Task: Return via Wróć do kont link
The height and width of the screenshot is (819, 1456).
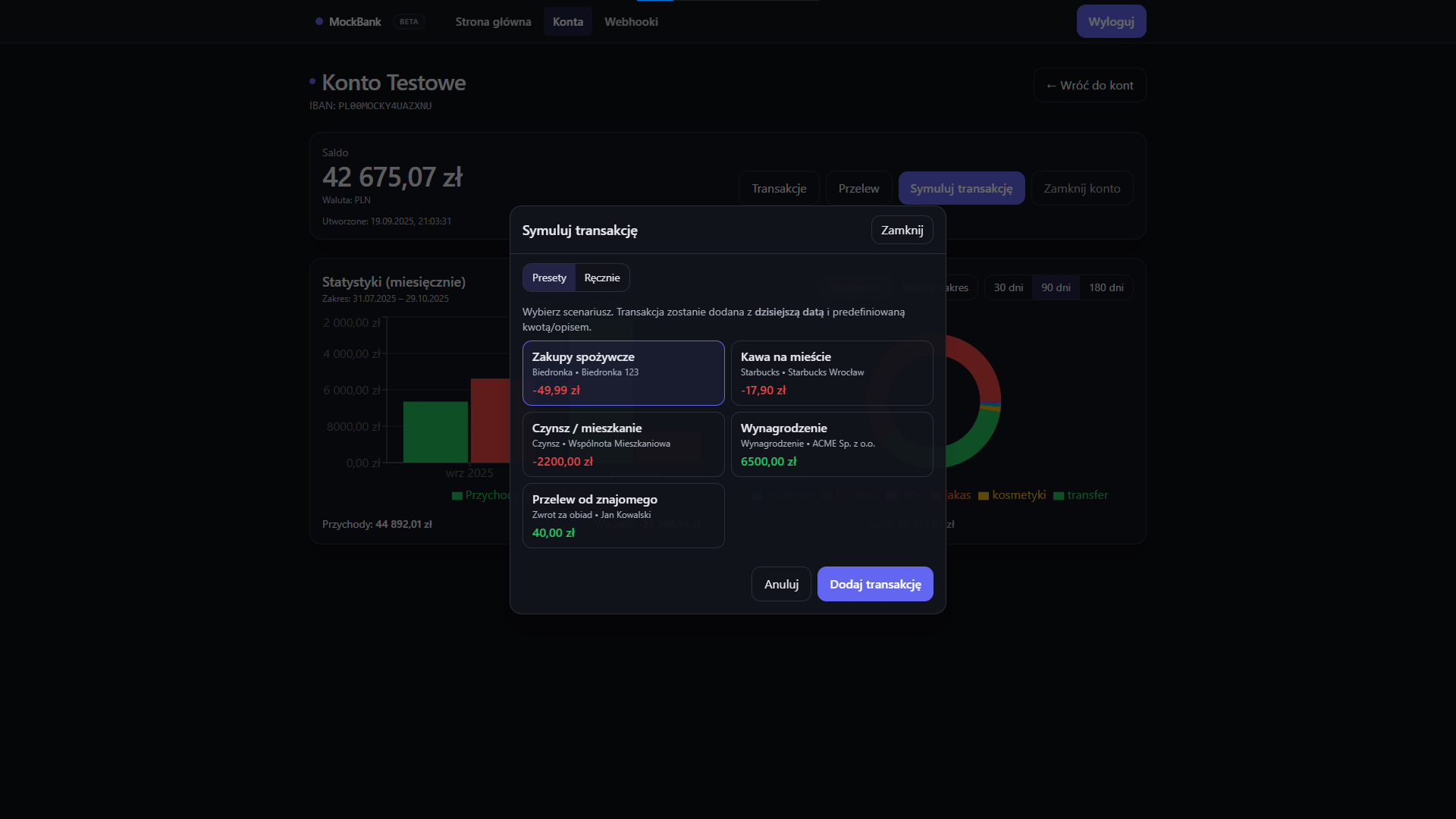Action: pos(1090,85)
